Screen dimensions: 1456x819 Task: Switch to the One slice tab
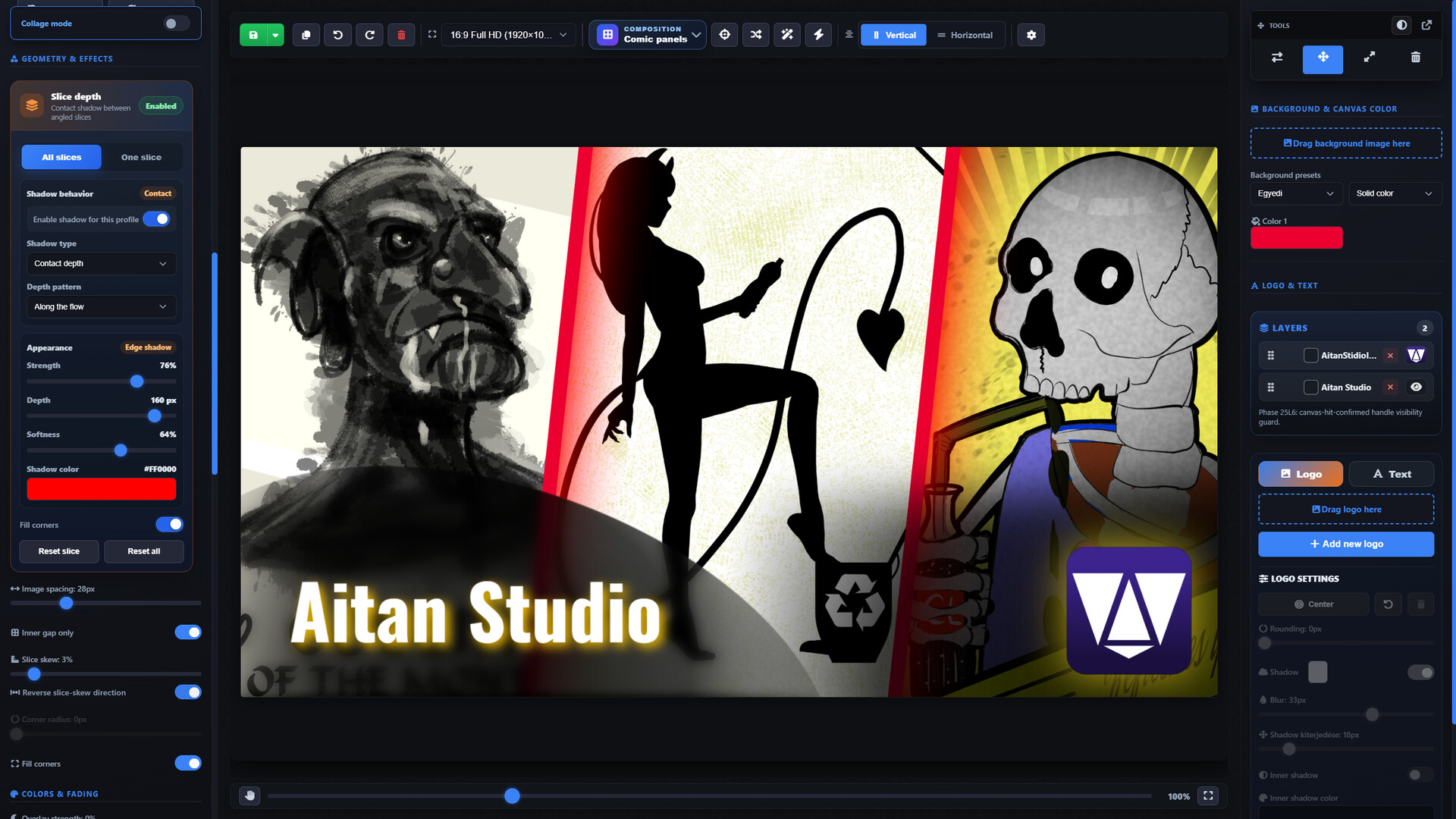(141, 157)
